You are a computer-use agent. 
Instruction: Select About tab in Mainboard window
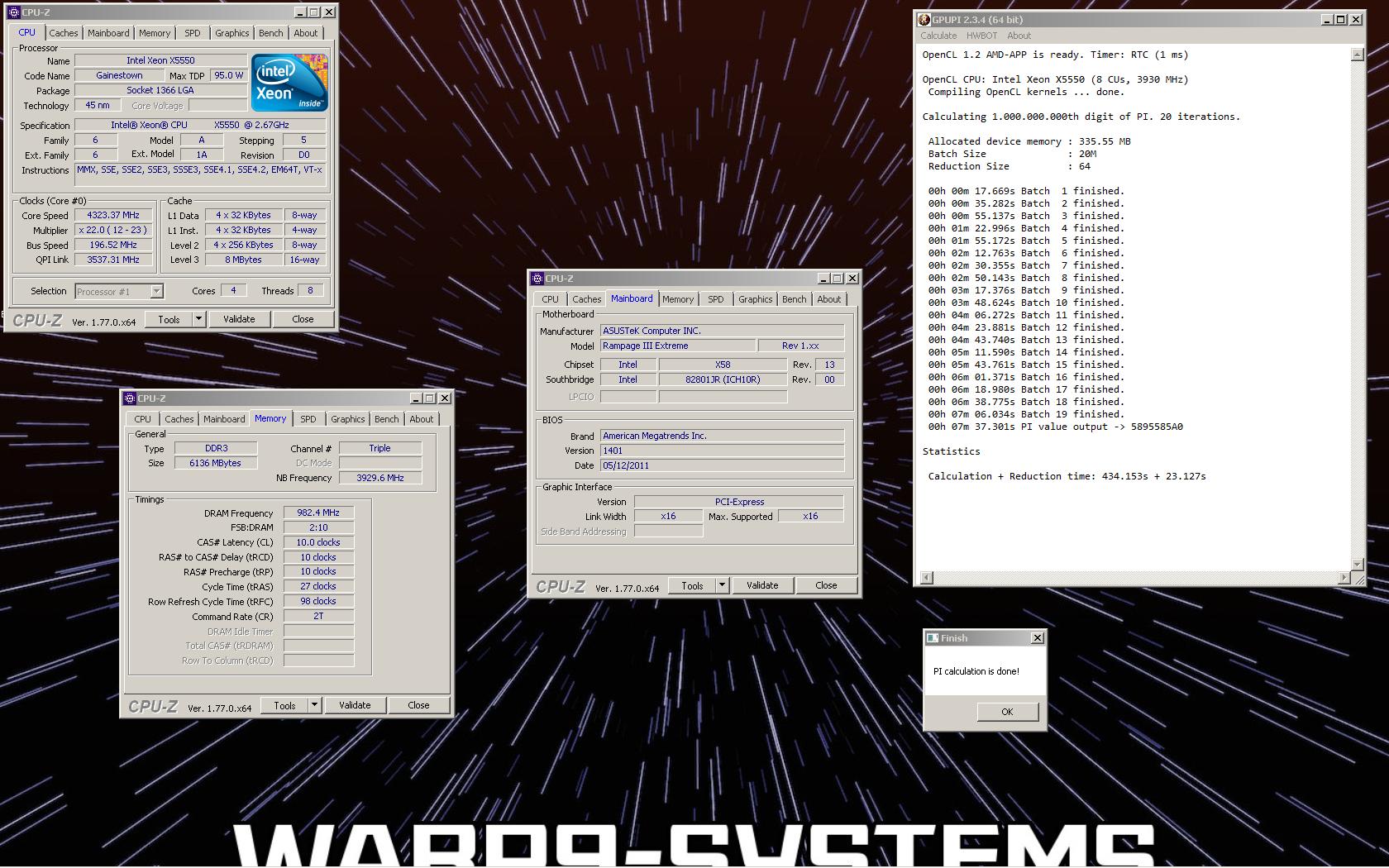click(x=828, y=299)
